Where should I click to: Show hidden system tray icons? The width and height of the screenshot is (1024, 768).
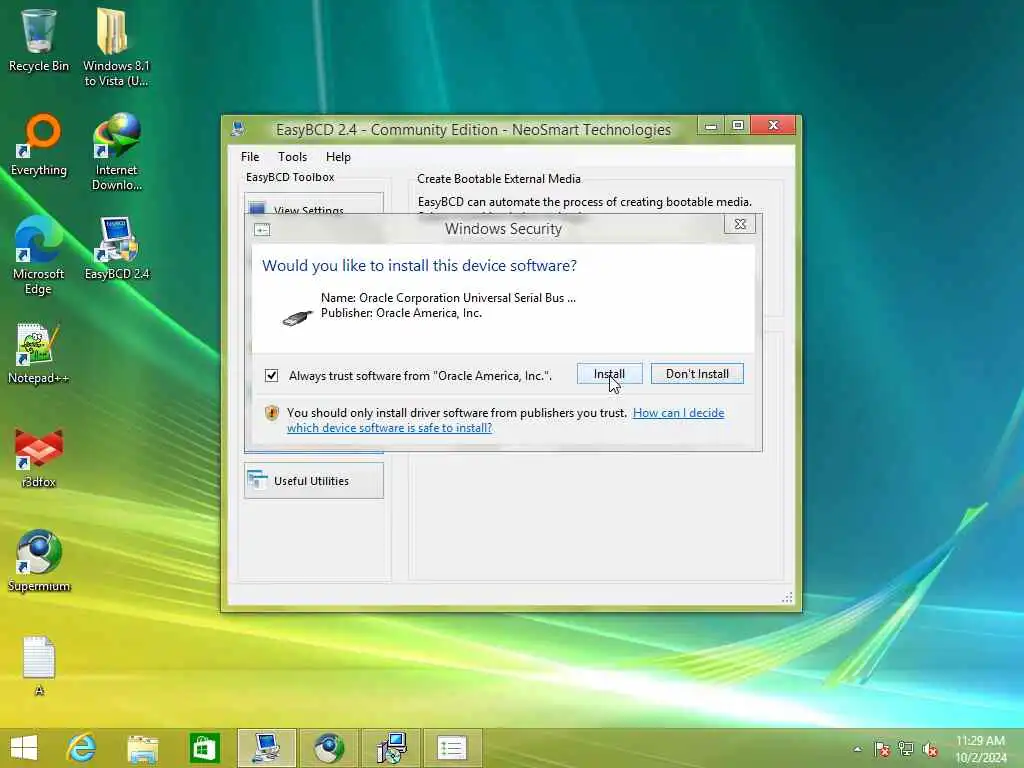click(x=857, y=749)
